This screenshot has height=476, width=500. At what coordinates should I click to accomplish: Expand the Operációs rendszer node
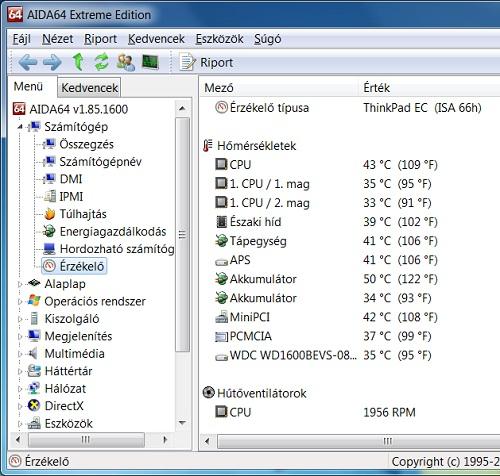coord(20,301)
